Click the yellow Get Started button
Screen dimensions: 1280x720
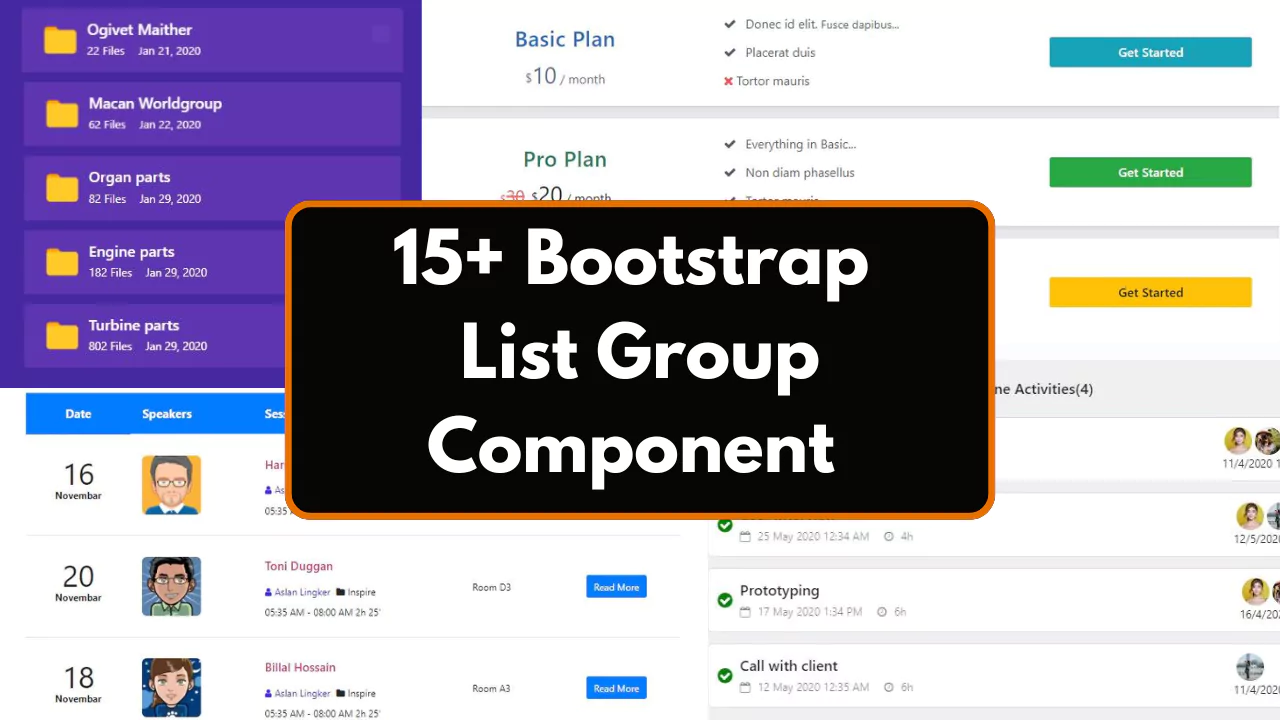pyautogui.click(x=1150, y=292)
